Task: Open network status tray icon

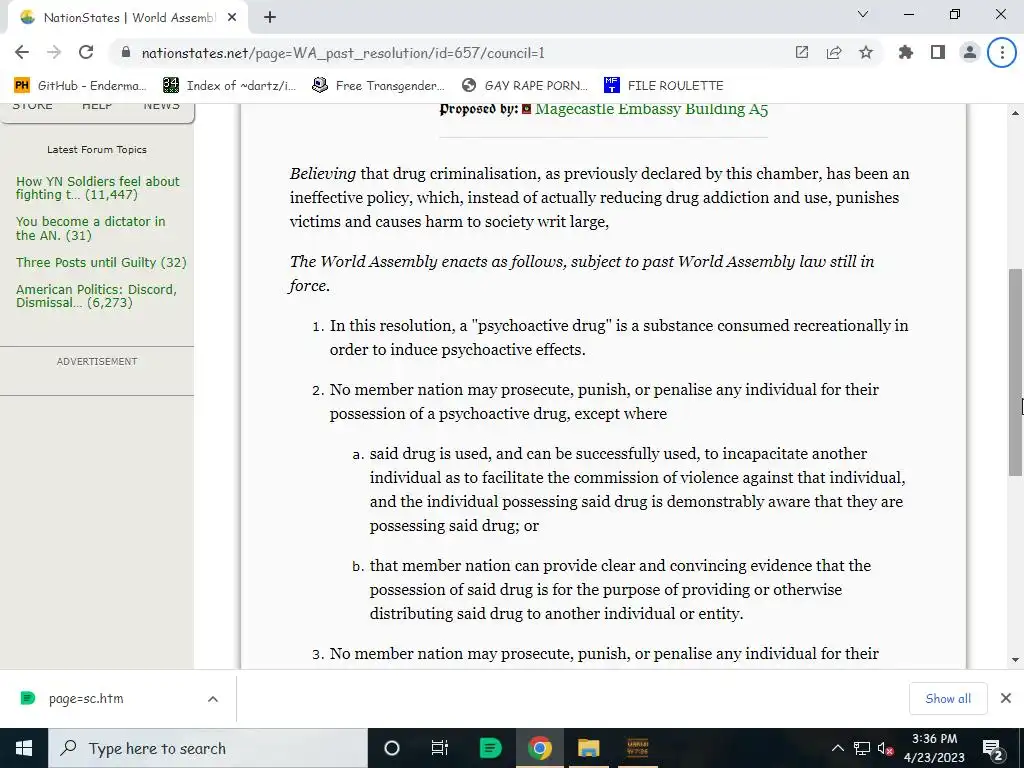Action: (862, 748)
